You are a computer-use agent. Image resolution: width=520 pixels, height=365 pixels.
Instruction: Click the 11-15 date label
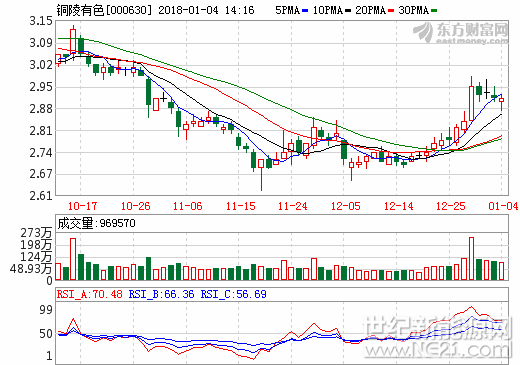[x=241, y=206]
